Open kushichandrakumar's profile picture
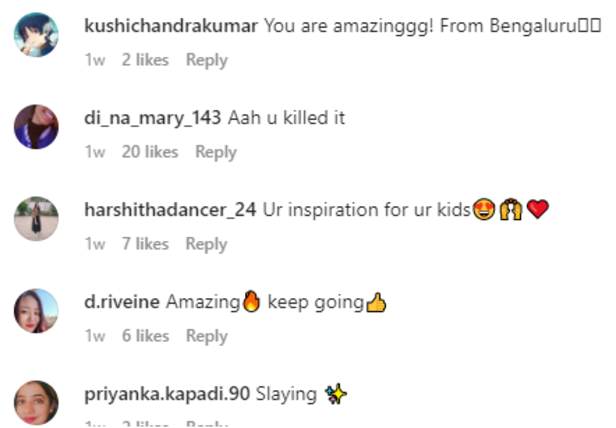This screenshot has height=428, width=616. click(36, 36)
